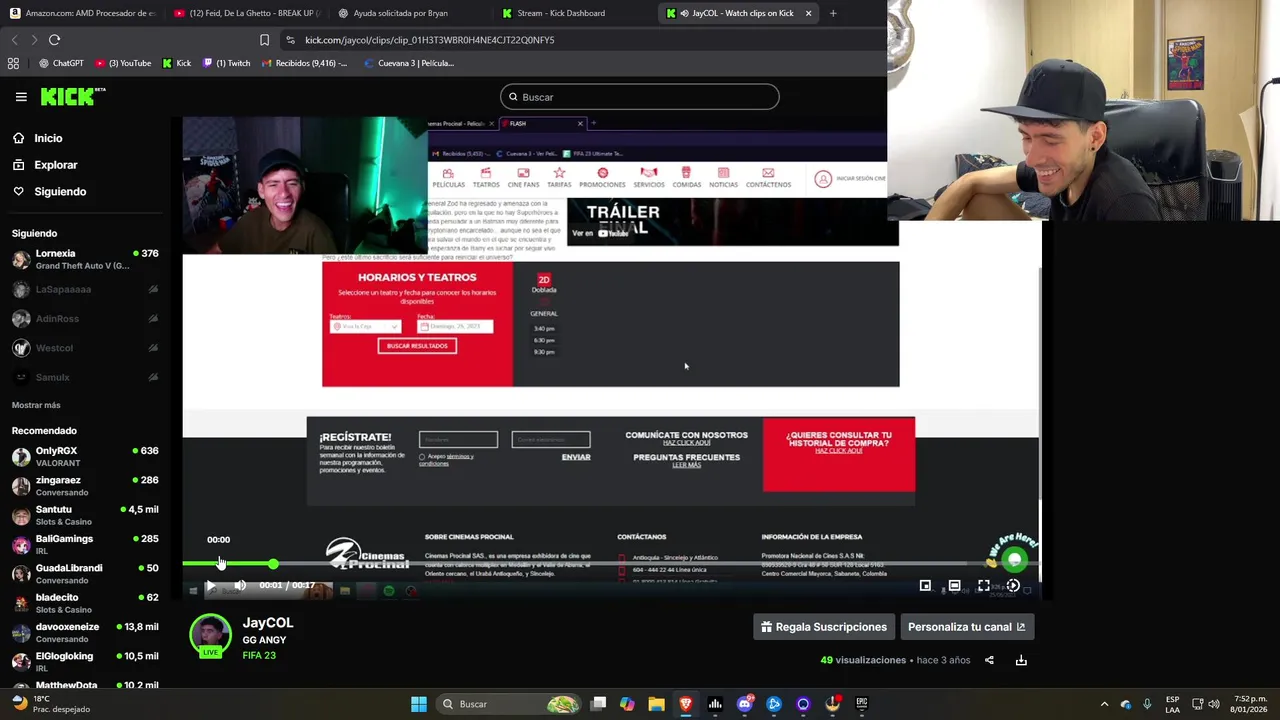This screenshot has width=1280, height=720.
Task: Enter fullscreen on the video player
Action: click(x=984, y=586)
